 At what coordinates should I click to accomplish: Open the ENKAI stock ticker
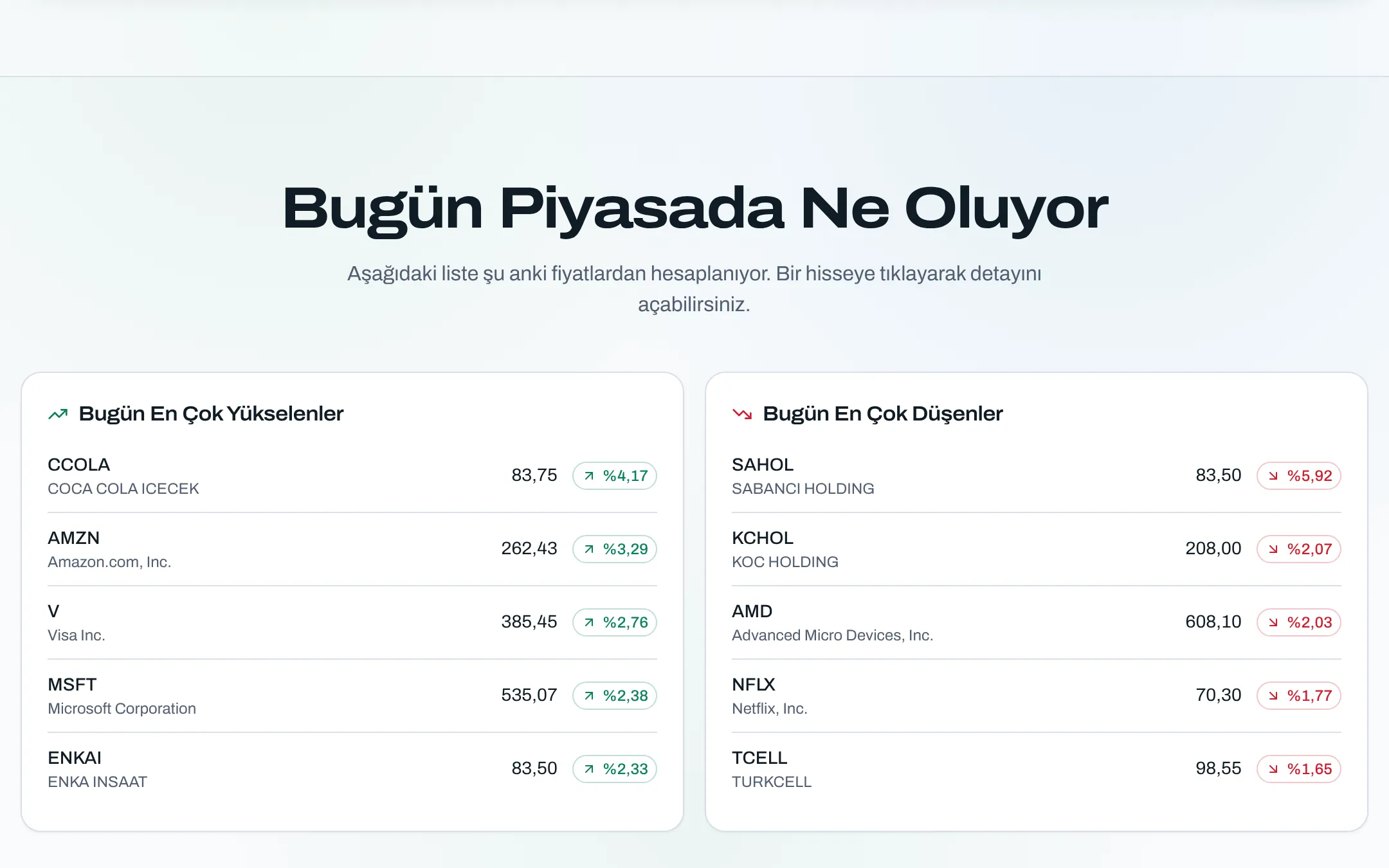coord(75,758)
